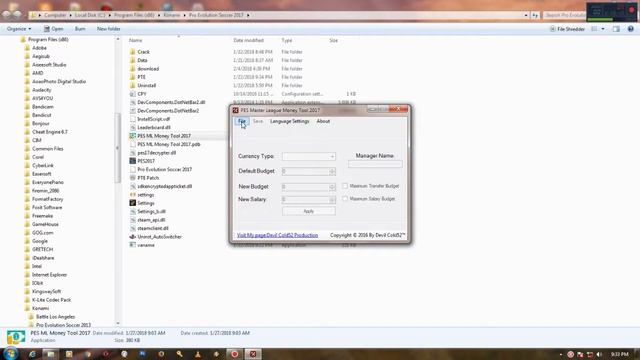The image size is (640, 360).
Task: Select the PTE folder icon
Action: pos(133,77)
